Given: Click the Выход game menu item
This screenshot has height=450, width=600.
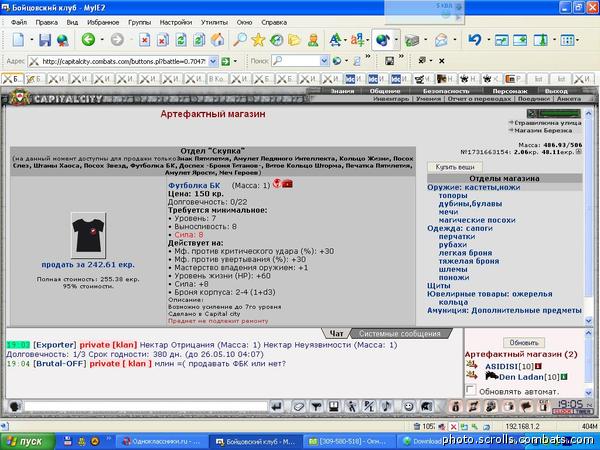Looking at the screenshot, I should coord(556,91).
